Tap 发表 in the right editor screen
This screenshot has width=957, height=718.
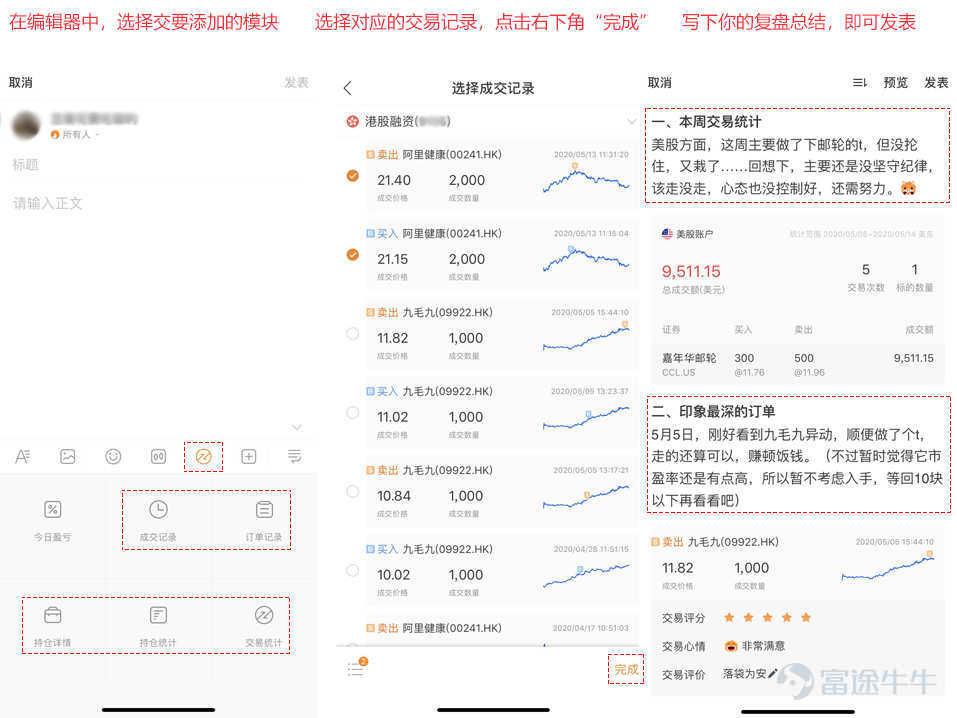tap(936, 82)
